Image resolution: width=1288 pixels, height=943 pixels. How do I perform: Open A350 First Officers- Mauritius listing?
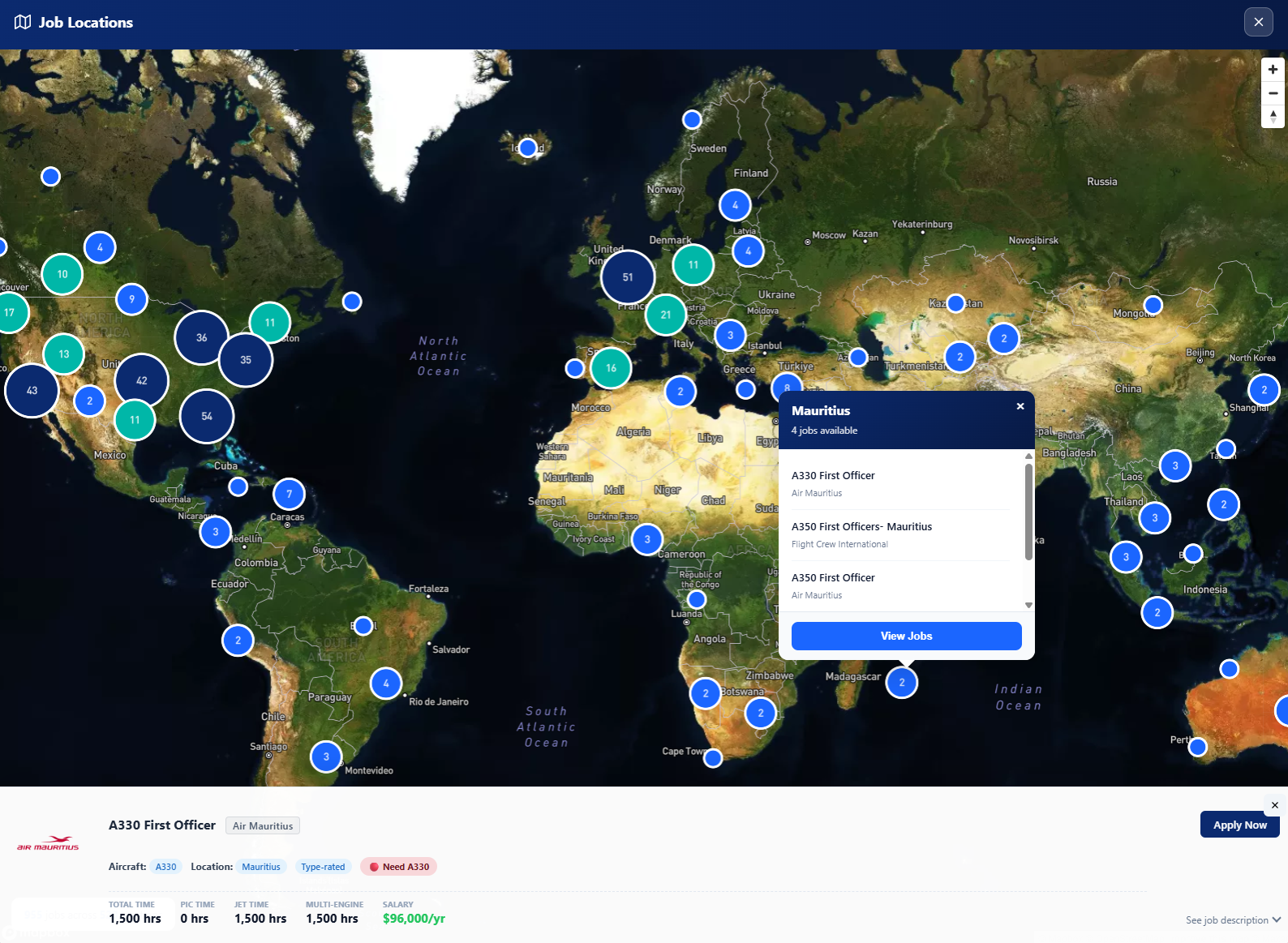click(861, 527)
